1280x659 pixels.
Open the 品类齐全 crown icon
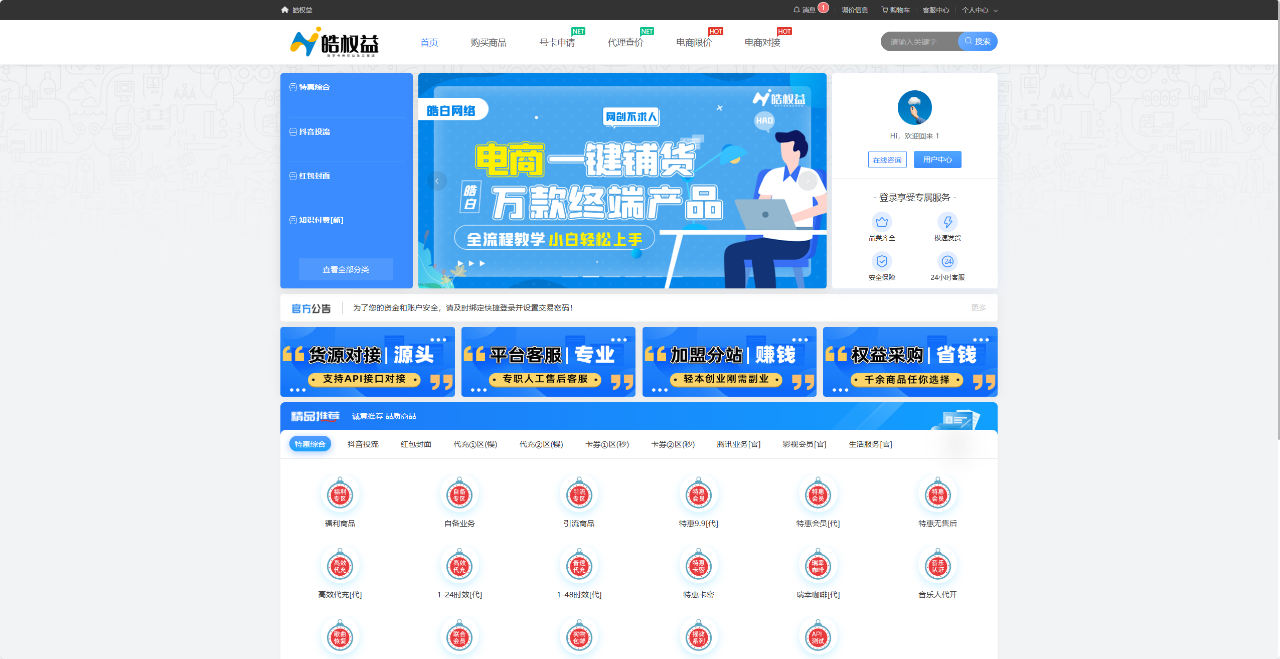pyautogui.click(x=881, y=222)
